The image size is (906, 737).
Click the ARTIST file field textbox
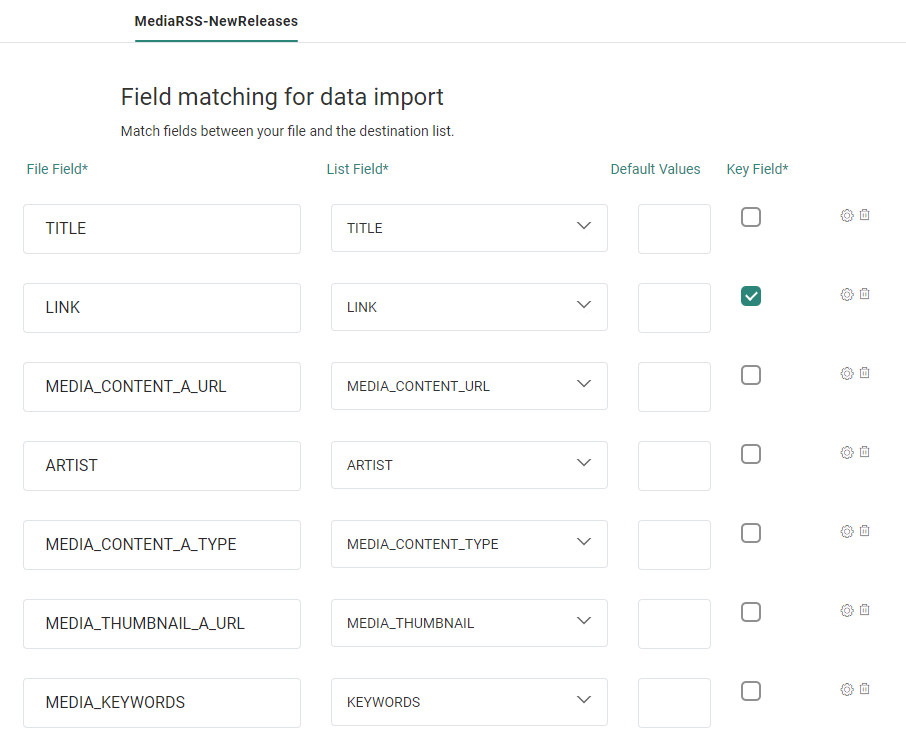pos(162,466)
